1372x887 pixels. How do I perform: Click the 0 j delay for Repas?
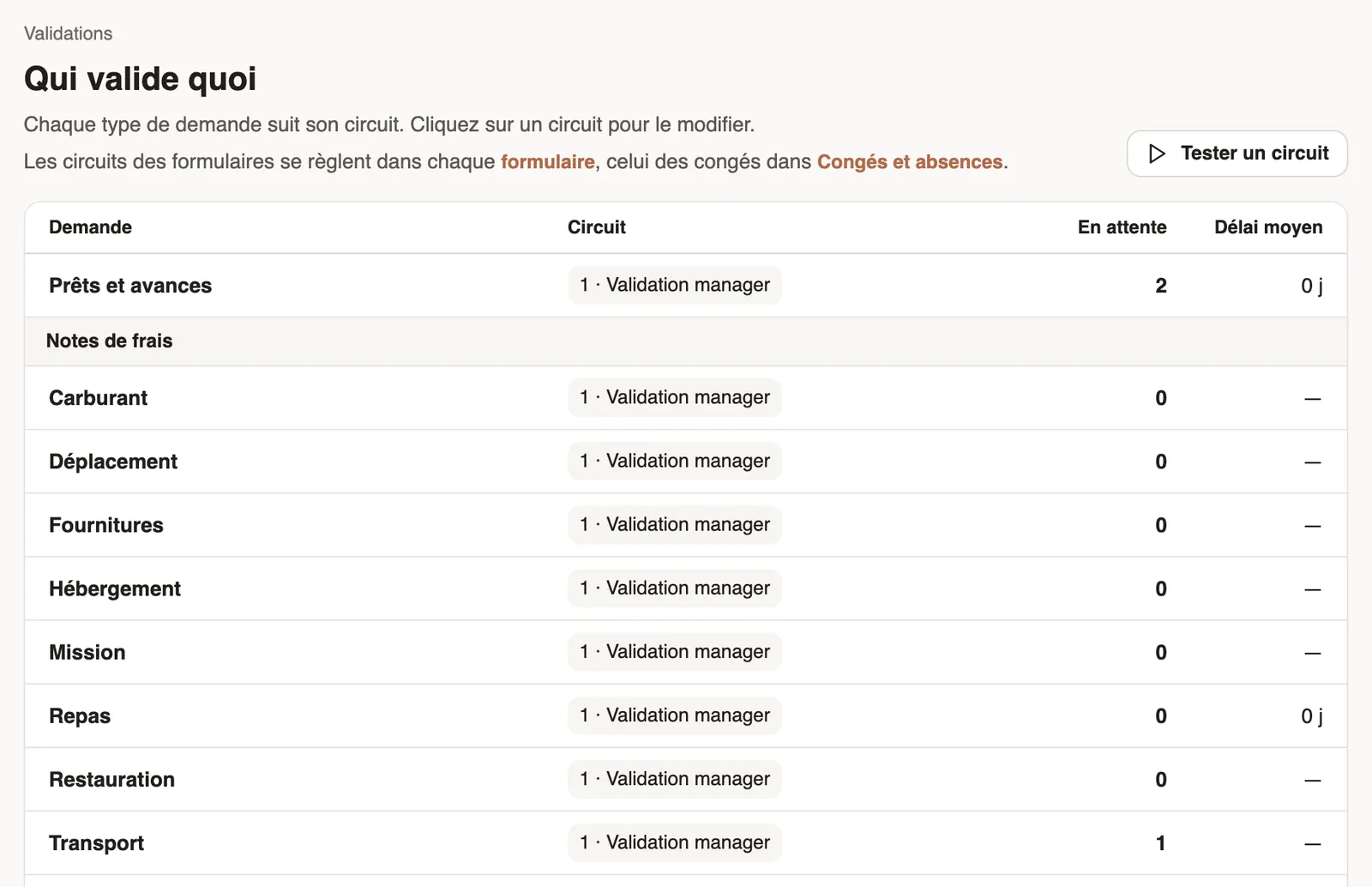pos(1312,715)
